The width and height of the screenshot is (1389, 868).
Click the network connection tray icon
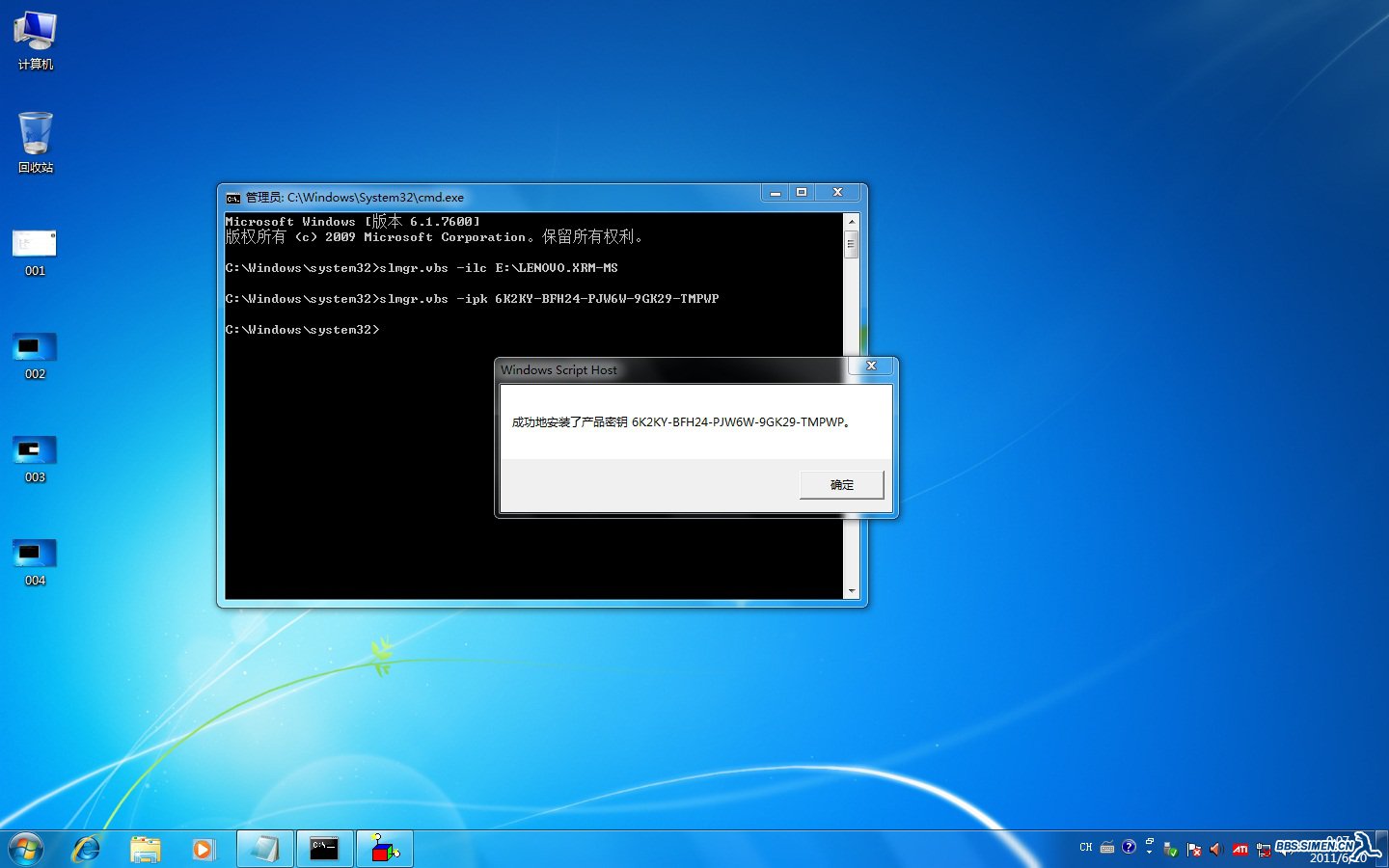click(x=1264, y=850)
